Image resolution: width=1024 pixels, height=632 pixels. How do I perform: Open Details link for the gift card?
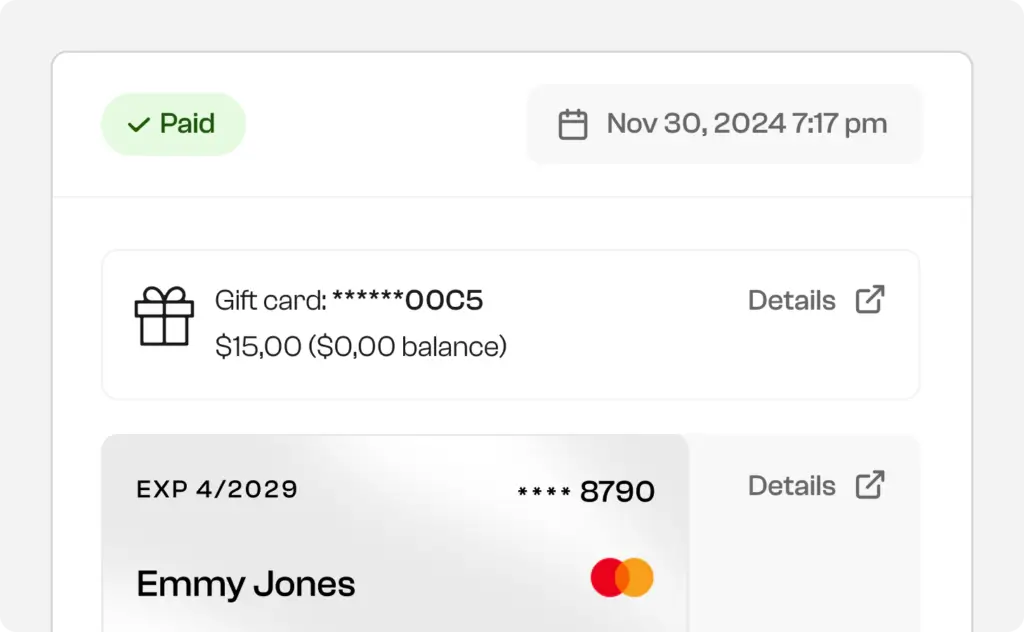tap(791, 300)
